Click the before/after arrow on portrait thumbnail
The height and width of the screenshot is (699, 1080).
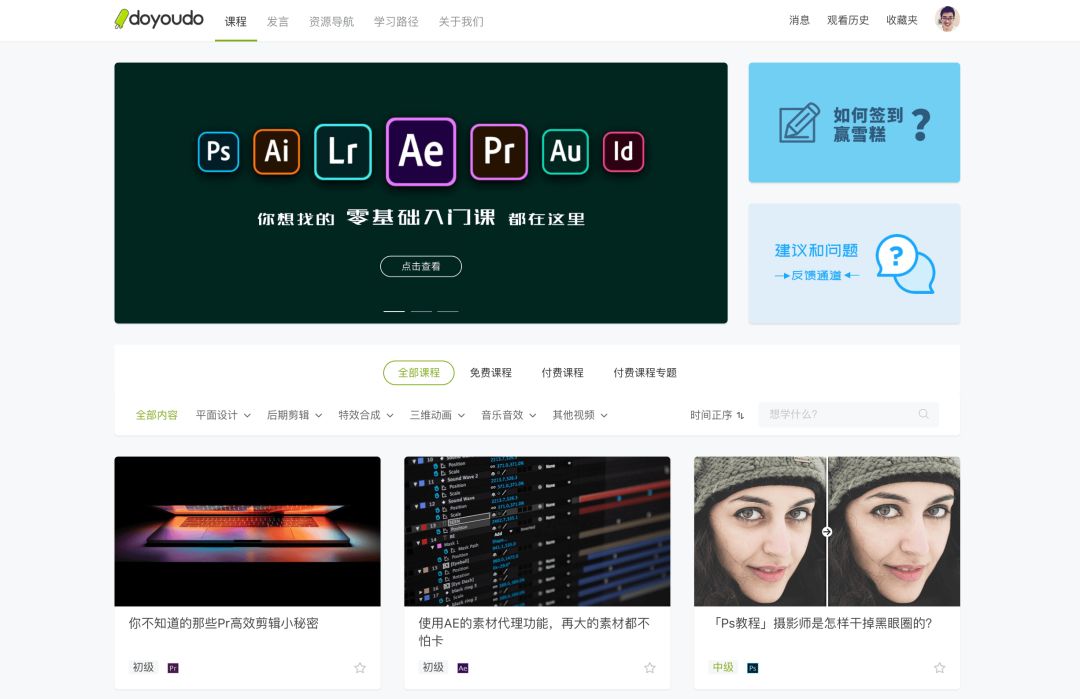click(827, 532)
